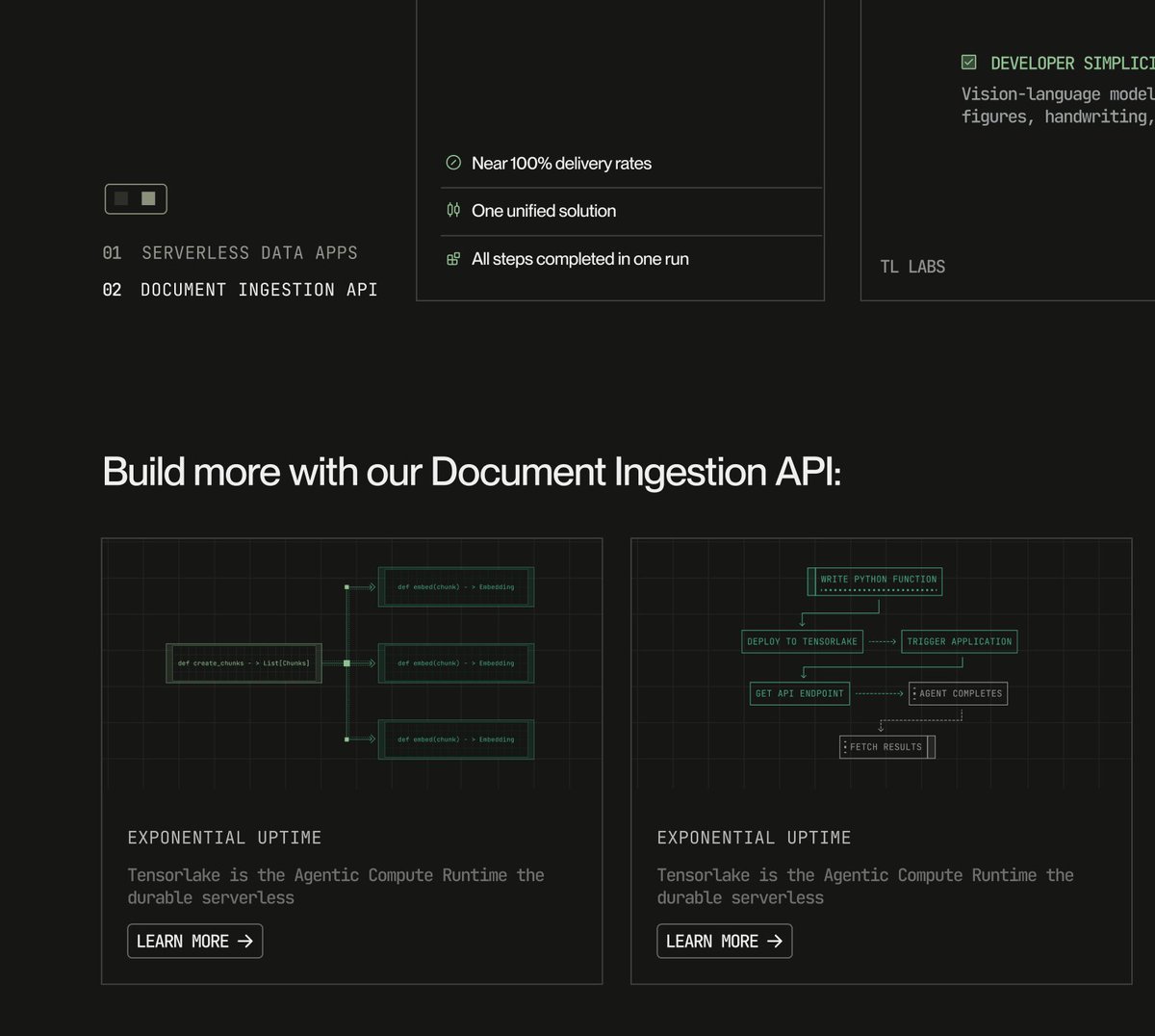Viewport: 1155px width, 1036px height.
Task: Click the Exponential Uptime title in the right card
Action: (x=755, y=838)
